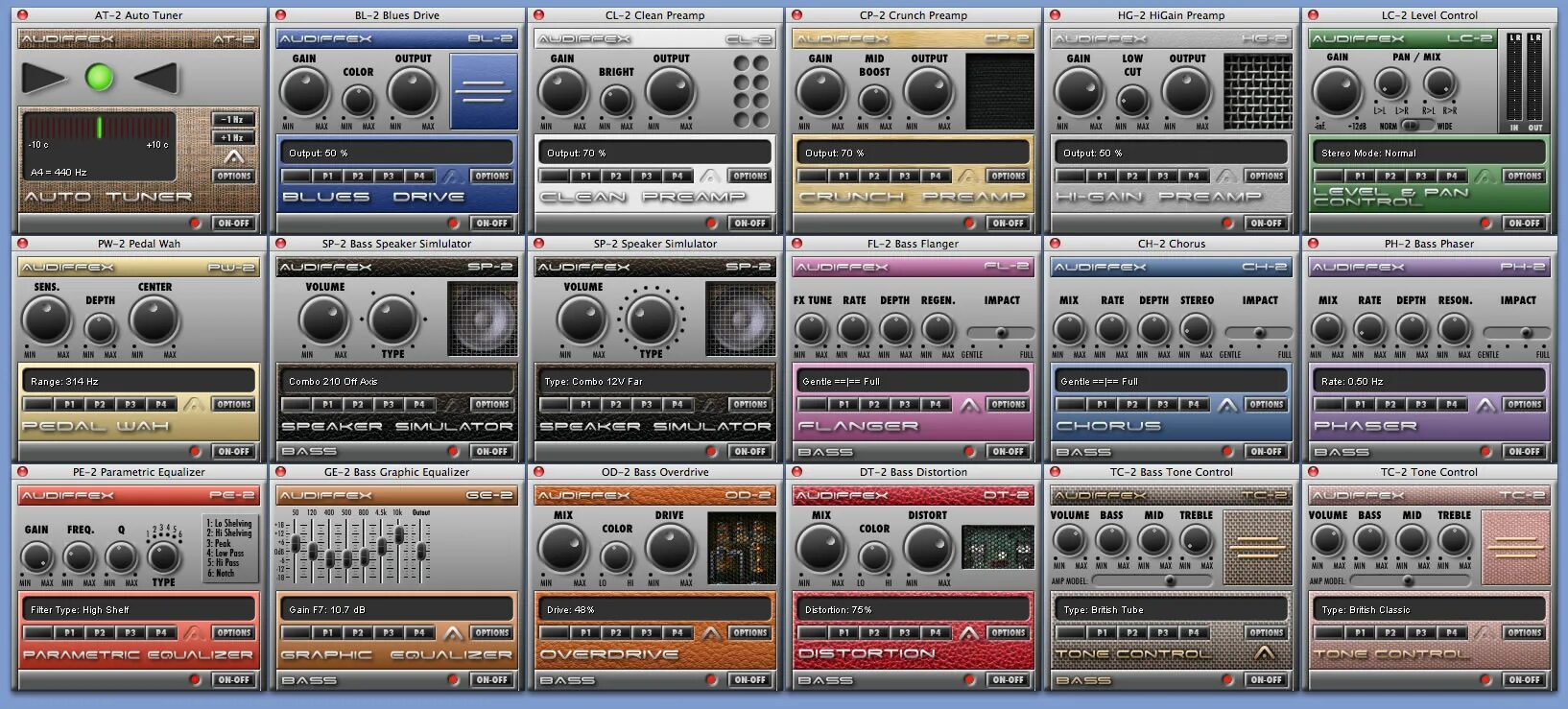
Task: Open OPTIONS menu in HiGain Preamp
Action: (x=1267, y=177)
